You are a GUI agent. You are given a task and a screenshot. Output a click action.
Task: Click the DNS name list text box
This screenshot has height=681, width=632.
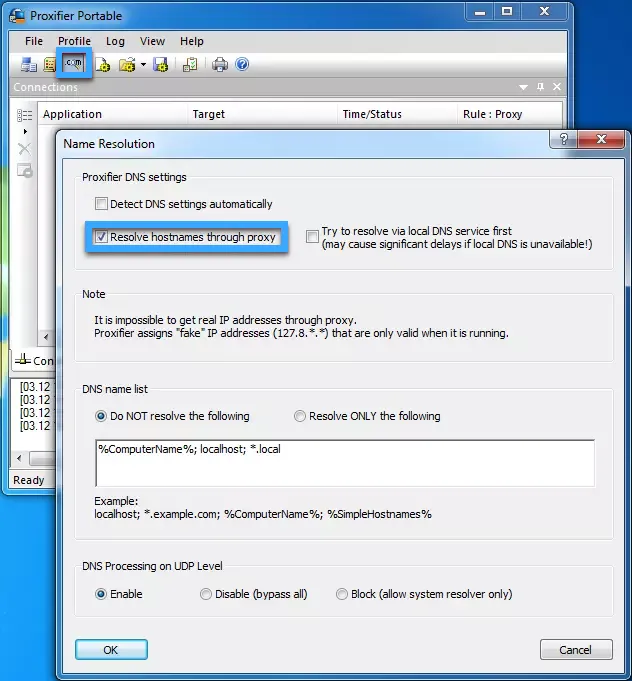point(345,463)
